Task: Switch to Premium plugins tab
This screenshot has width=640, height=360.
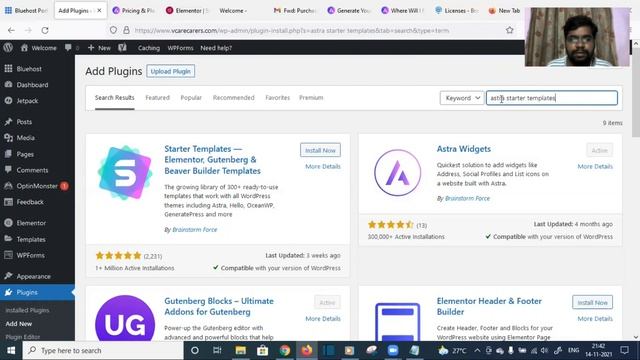Action: [311, 98]
